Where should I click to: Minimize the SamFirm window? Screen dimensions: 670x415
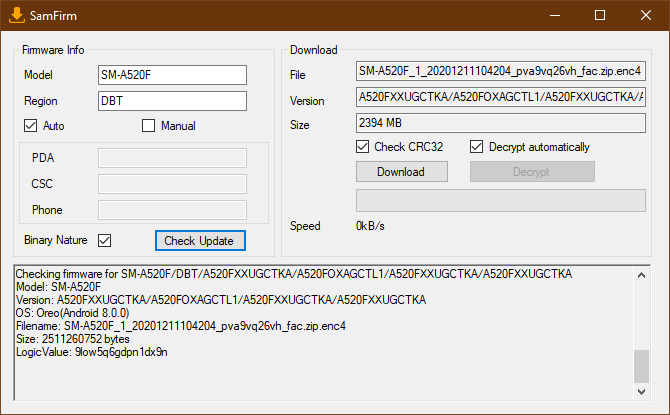(555, 15)
